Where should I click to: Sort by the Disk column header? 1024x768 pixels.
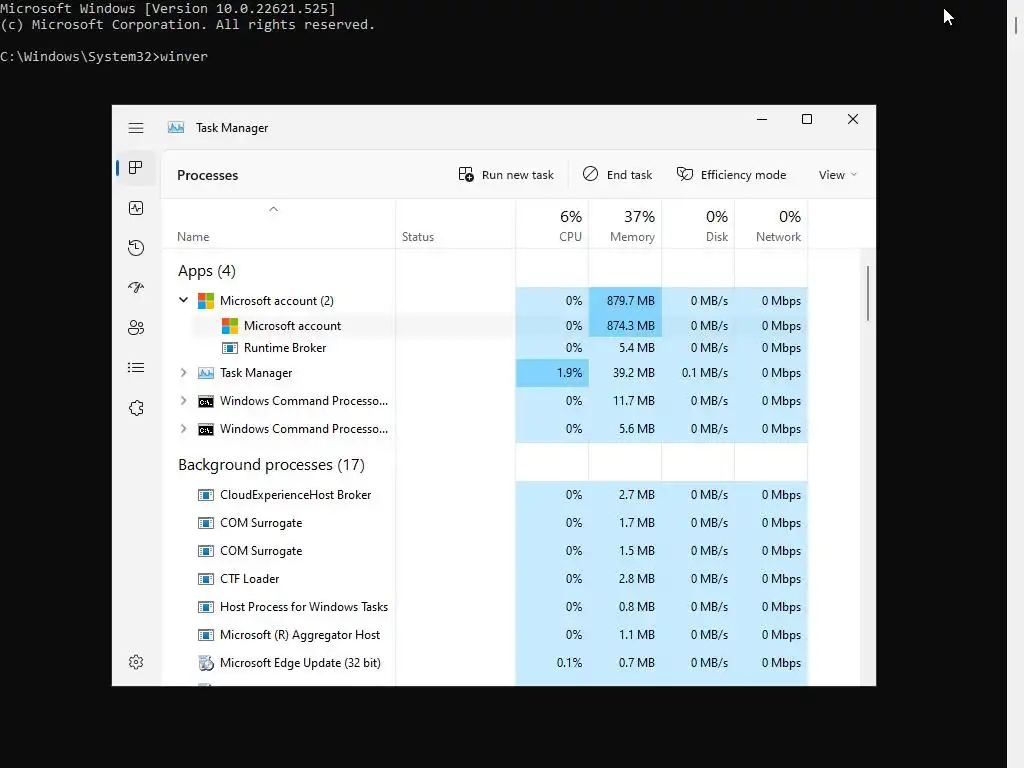[x=699, y=225]
